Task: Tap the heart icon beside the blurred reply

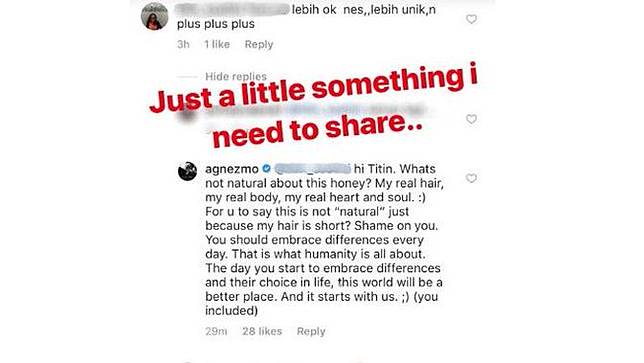Action: (x=471, y=119)
